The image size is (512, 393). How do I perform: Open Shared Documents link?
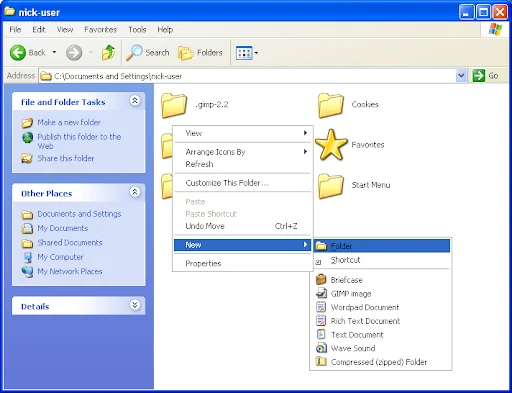point(70,243)
